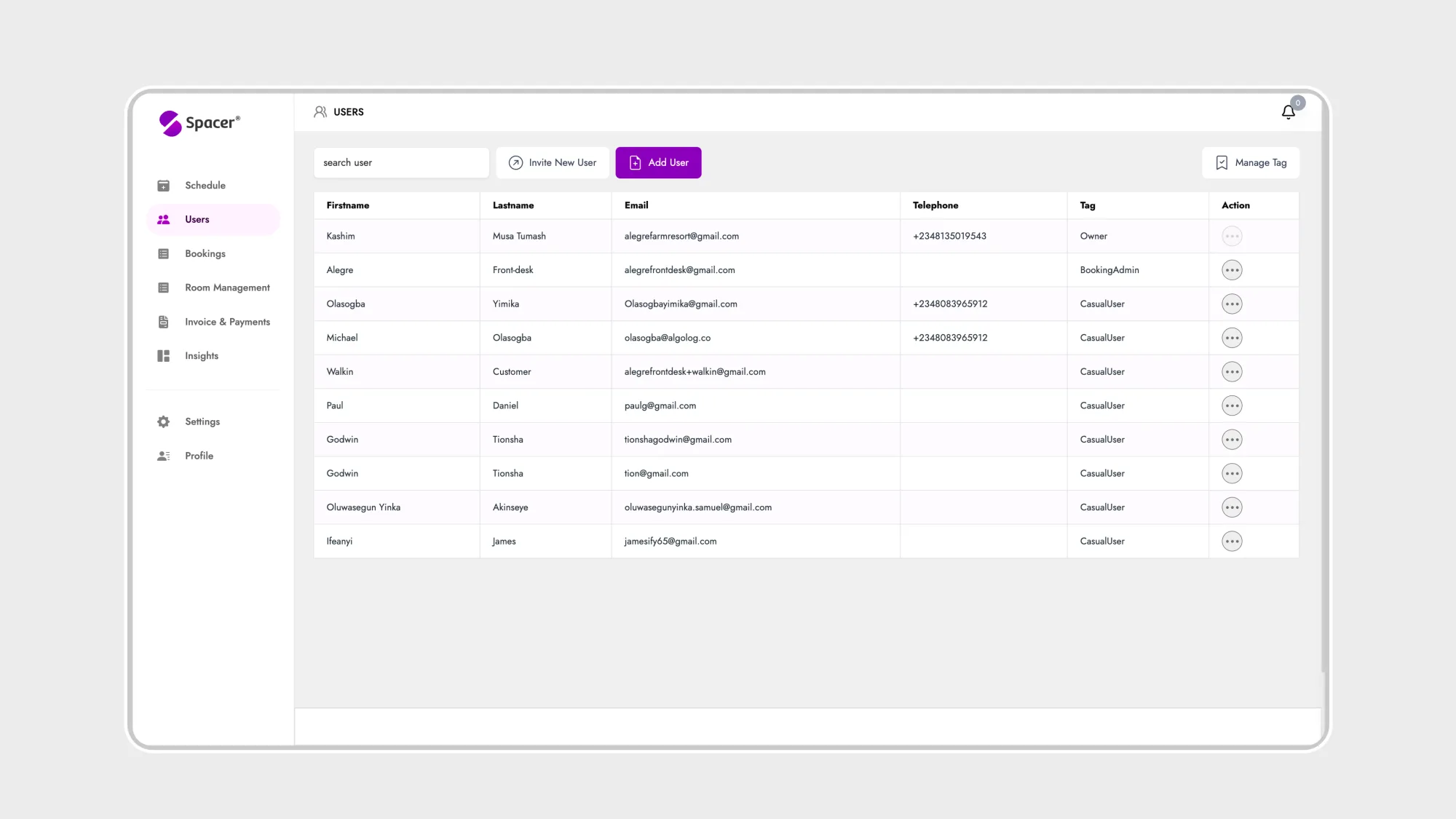Viewport: 1456px width, 819px height.
Task: Open action menu for Oluwasegun Yinka row
Action: 1232,507
